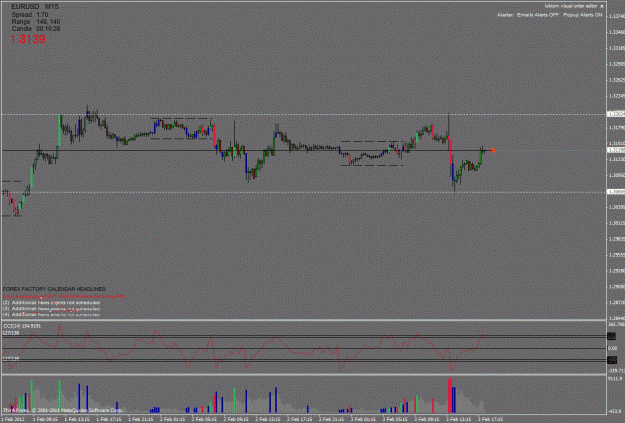
Task: Click the large red 1.3139 price display
Action: click(28, 39)
